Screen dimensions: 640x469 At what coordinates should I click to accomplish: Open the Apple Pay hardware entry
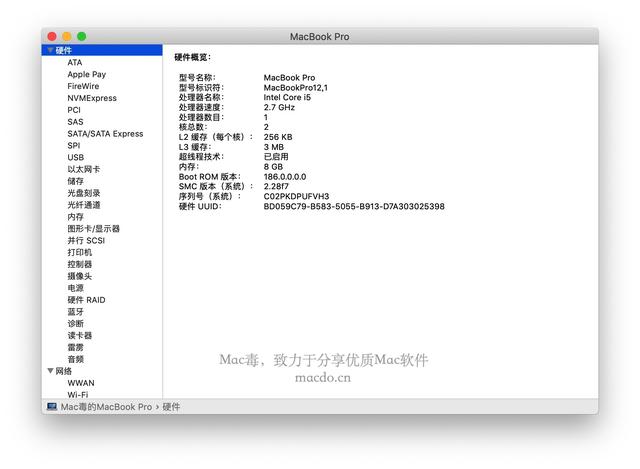(x=86, y=74)
